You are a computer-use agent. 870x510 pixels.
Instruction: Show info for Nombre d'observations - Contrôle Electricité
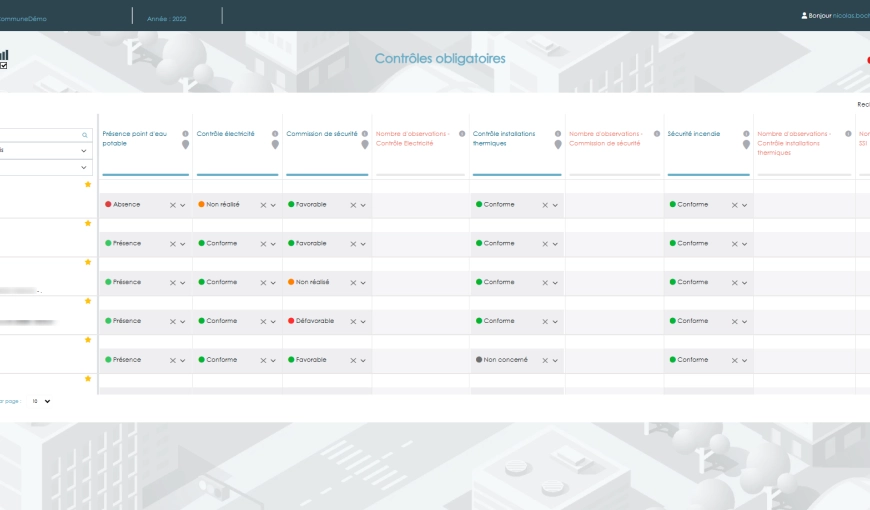[x=462, y=134]
